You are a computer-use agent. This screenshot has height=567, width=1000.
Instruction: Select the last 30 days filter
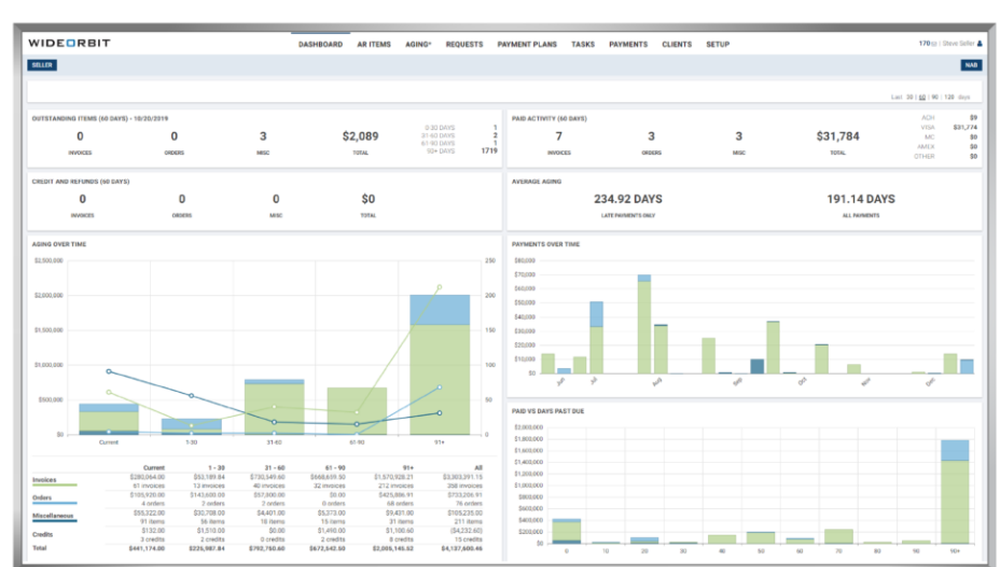coord(909,97)
